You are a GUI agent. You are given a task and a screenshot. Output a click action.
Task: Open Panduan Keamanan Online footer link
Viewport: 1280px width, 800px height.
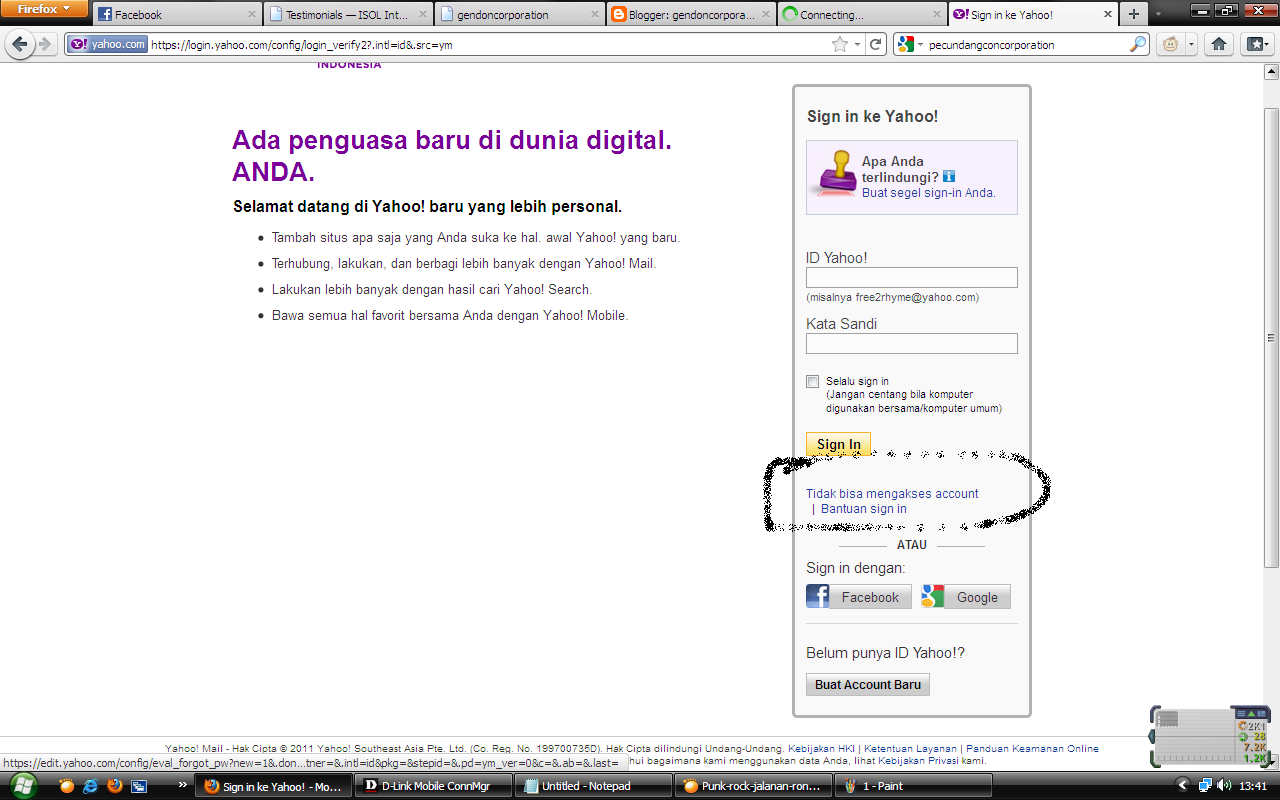point(1031,748)
